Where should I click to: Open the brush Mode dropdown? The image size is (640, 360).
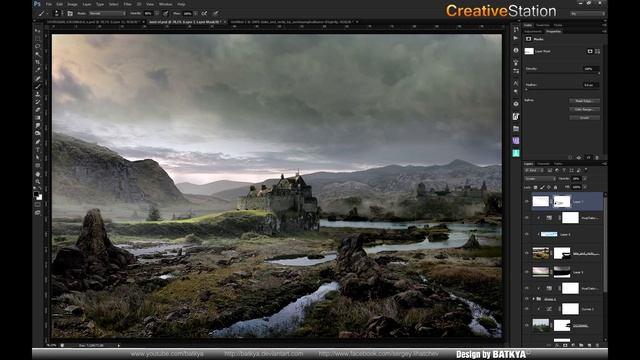coord(107,13)
